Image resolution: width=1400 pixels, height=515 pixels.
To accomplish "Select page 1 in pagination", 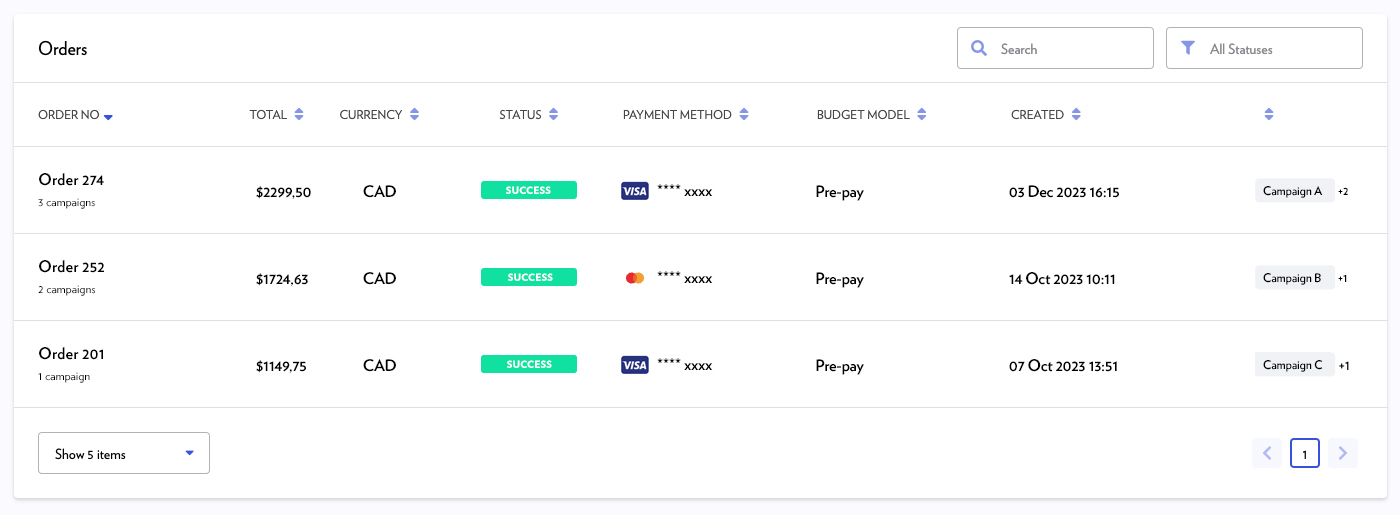I will coord(1305,453).
